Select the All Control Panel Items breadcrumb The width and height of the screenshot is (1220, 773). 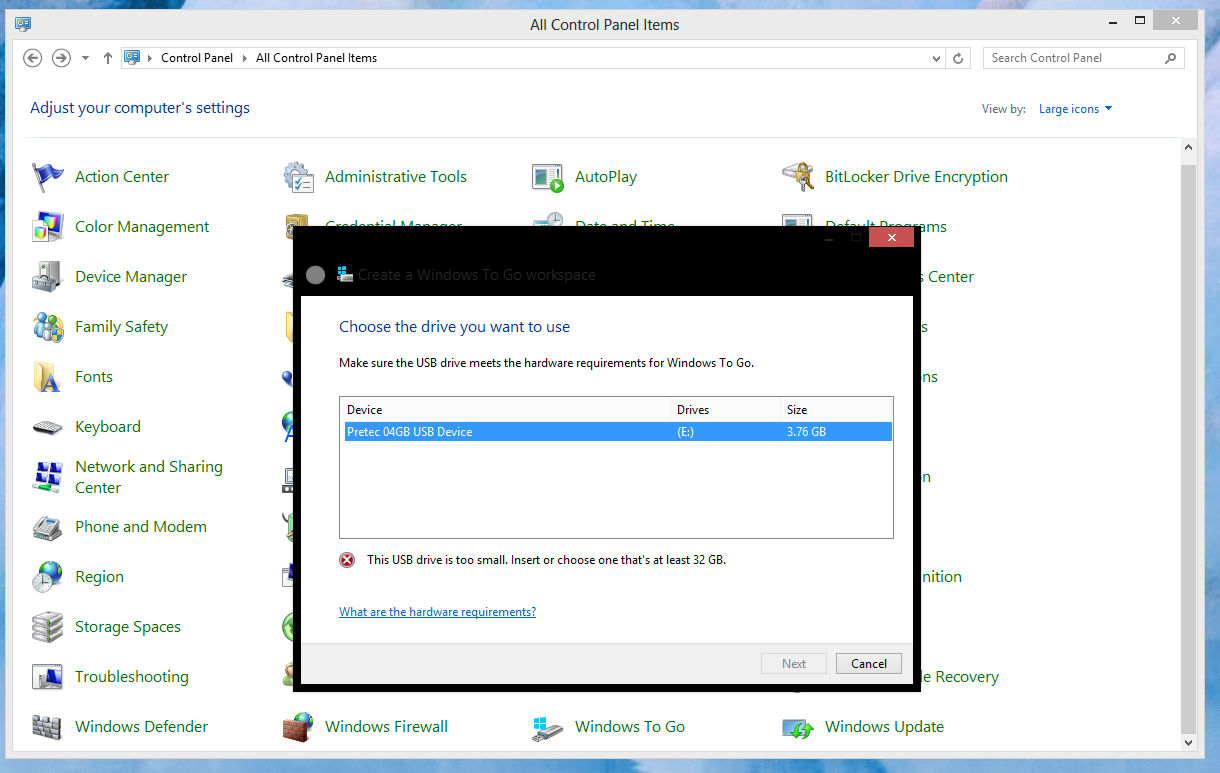tap(316, 58)
